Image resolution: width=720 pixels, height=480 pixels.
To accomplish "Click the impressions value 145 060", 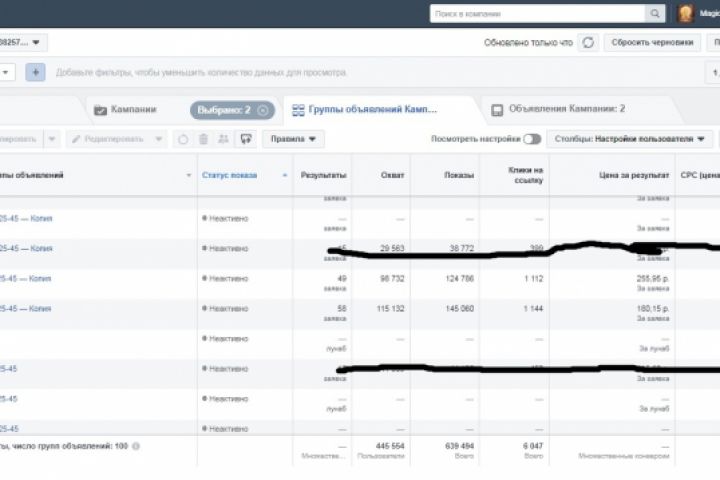I will 460,309.
